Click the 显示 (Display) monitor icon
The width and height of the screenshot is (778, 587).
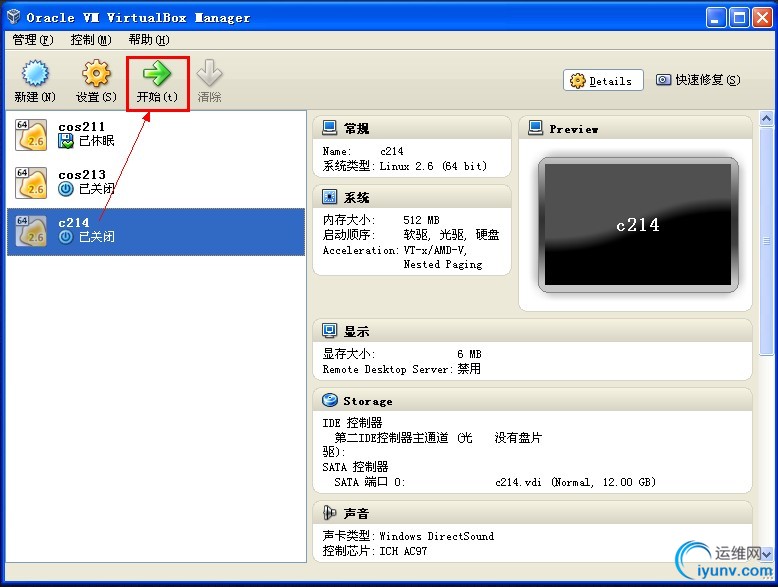click(329, 330)
